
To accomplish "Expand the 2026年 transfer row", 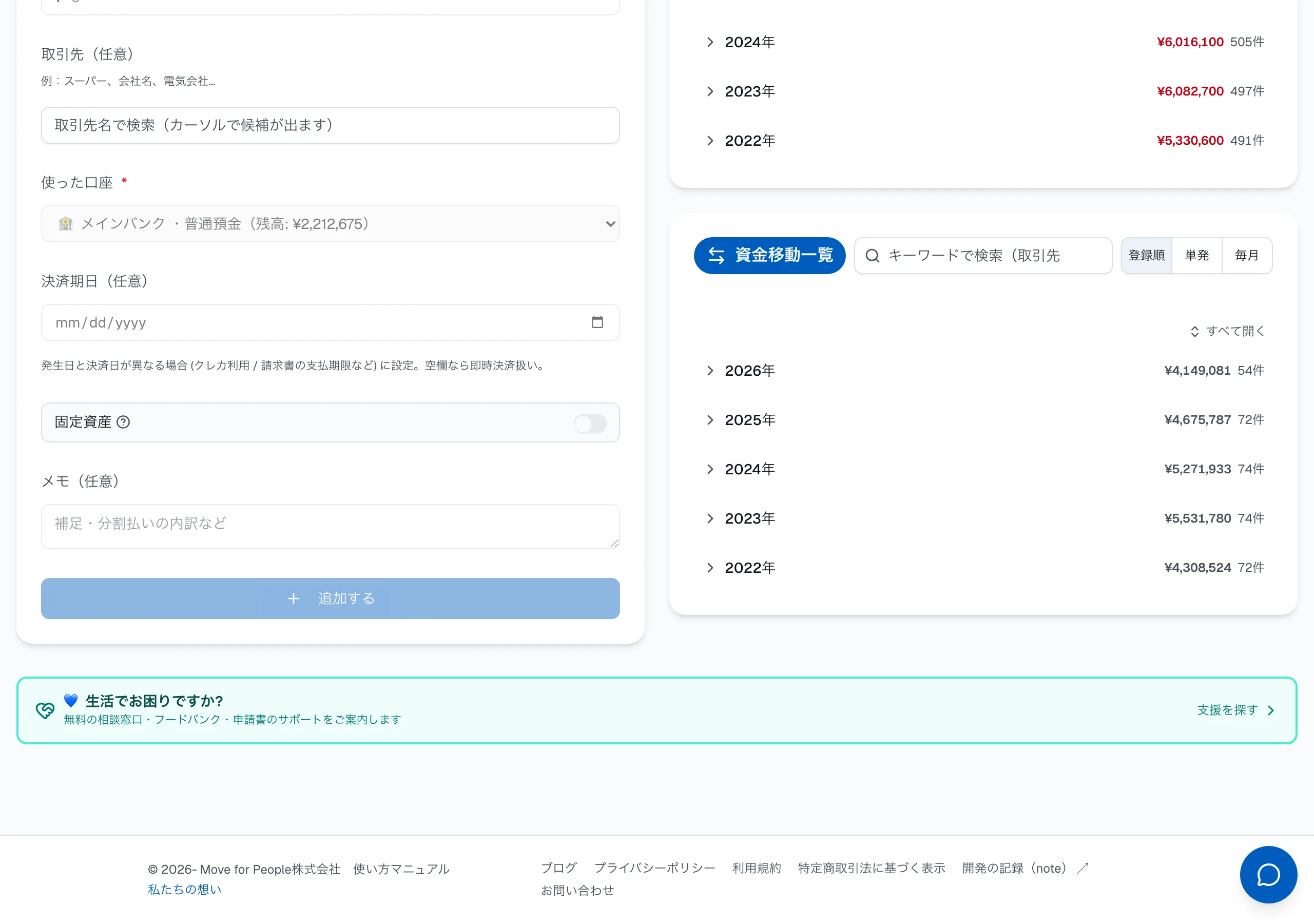I will 984,371.
